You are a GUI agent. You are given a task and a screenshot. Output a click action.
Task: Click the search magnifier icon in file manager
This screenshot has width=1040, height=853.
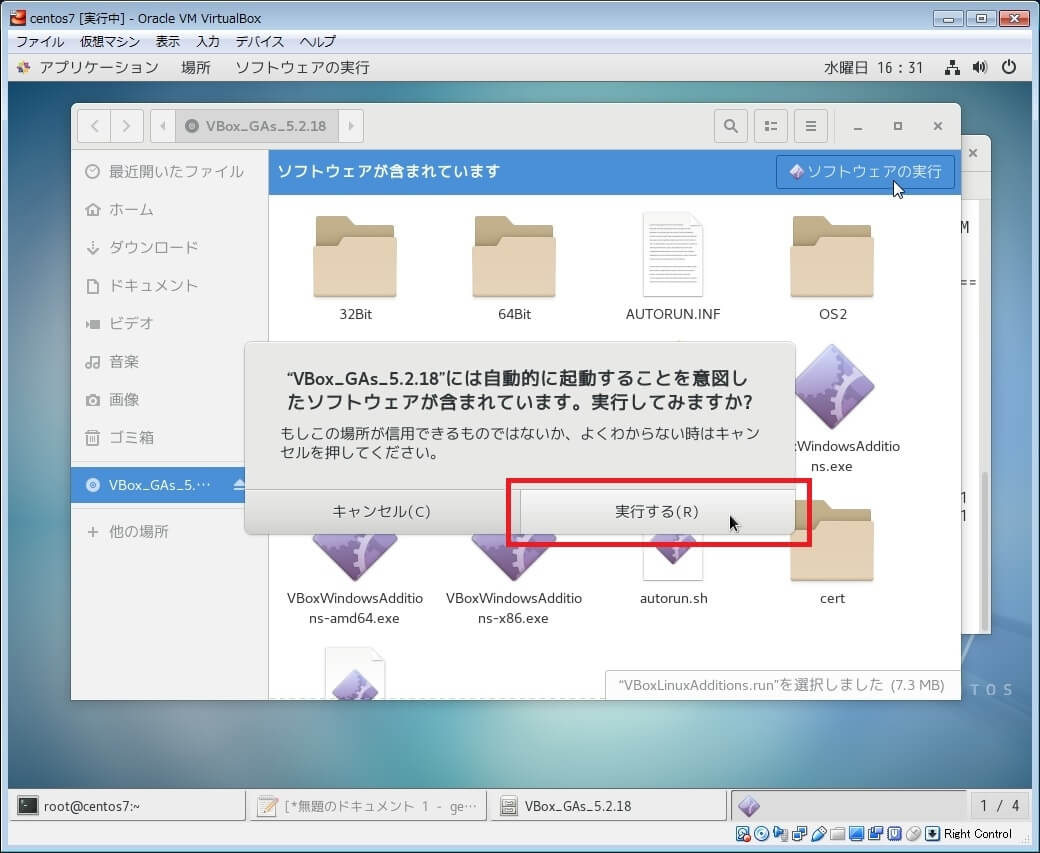point(731,126)
